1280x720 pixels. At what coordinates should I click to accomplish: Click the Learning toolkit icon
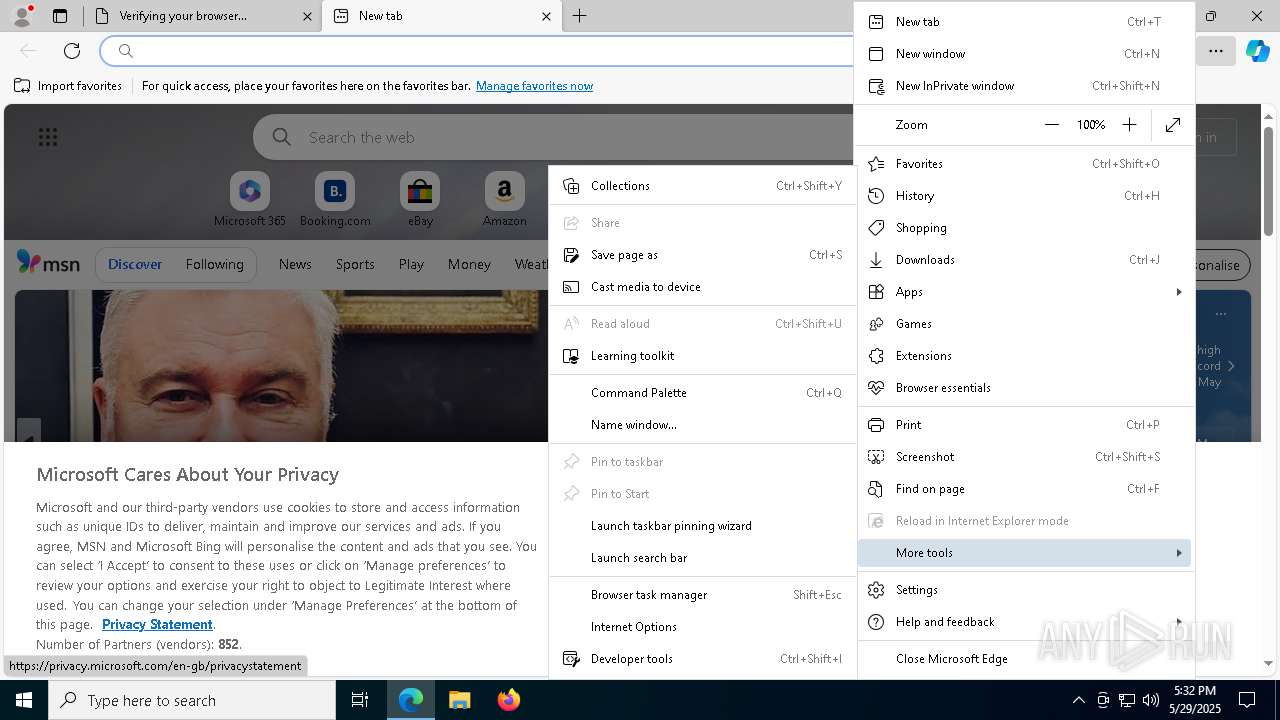tap(571, 356)
